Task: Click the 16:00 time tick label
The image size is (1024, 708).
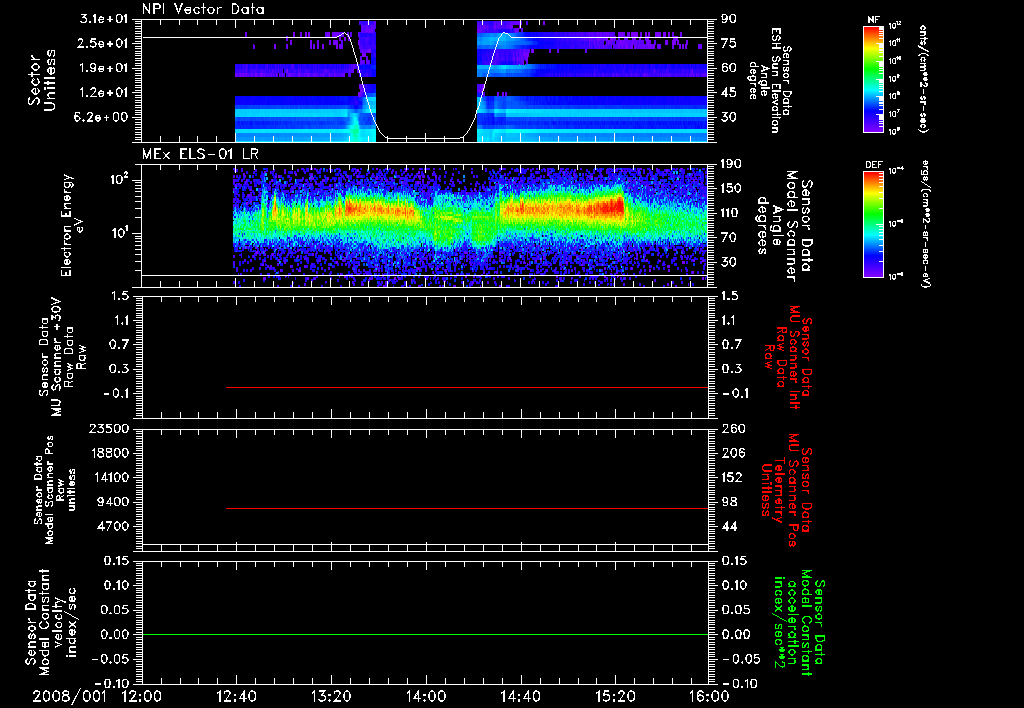Action: click(709, 696)
